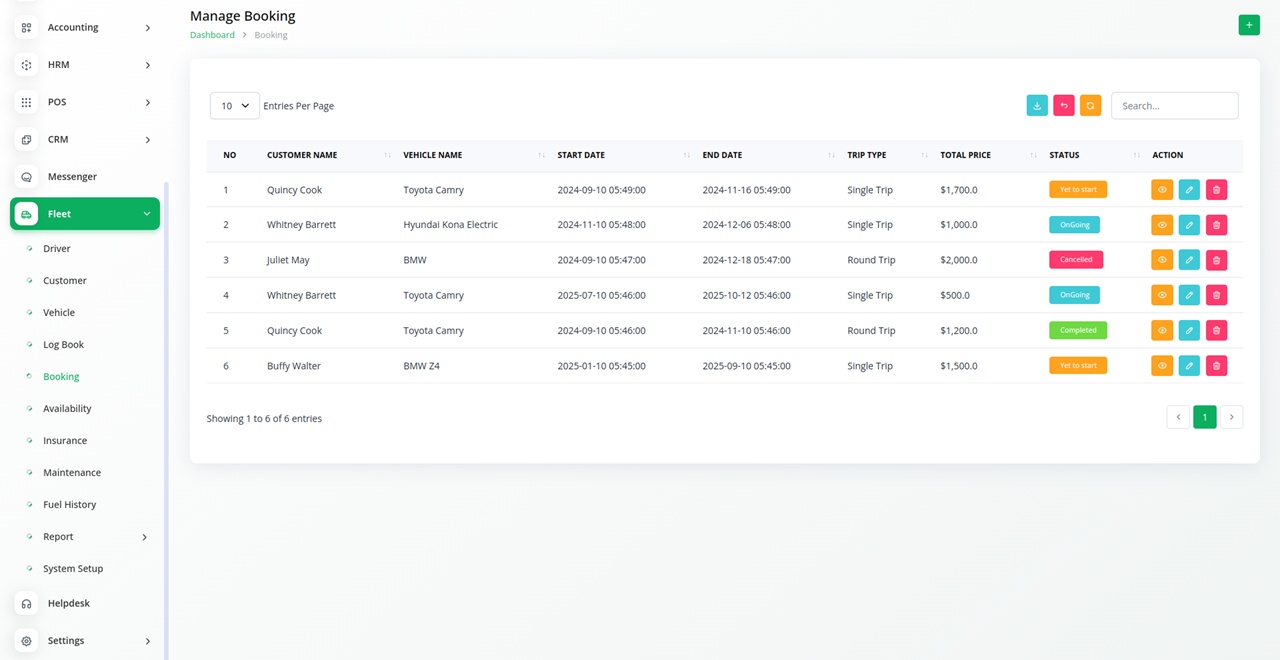Screen dimensions: 1280x660
Task: Edit the Completed booking of Quincy Cook
Action: (x=1189, y=331)
